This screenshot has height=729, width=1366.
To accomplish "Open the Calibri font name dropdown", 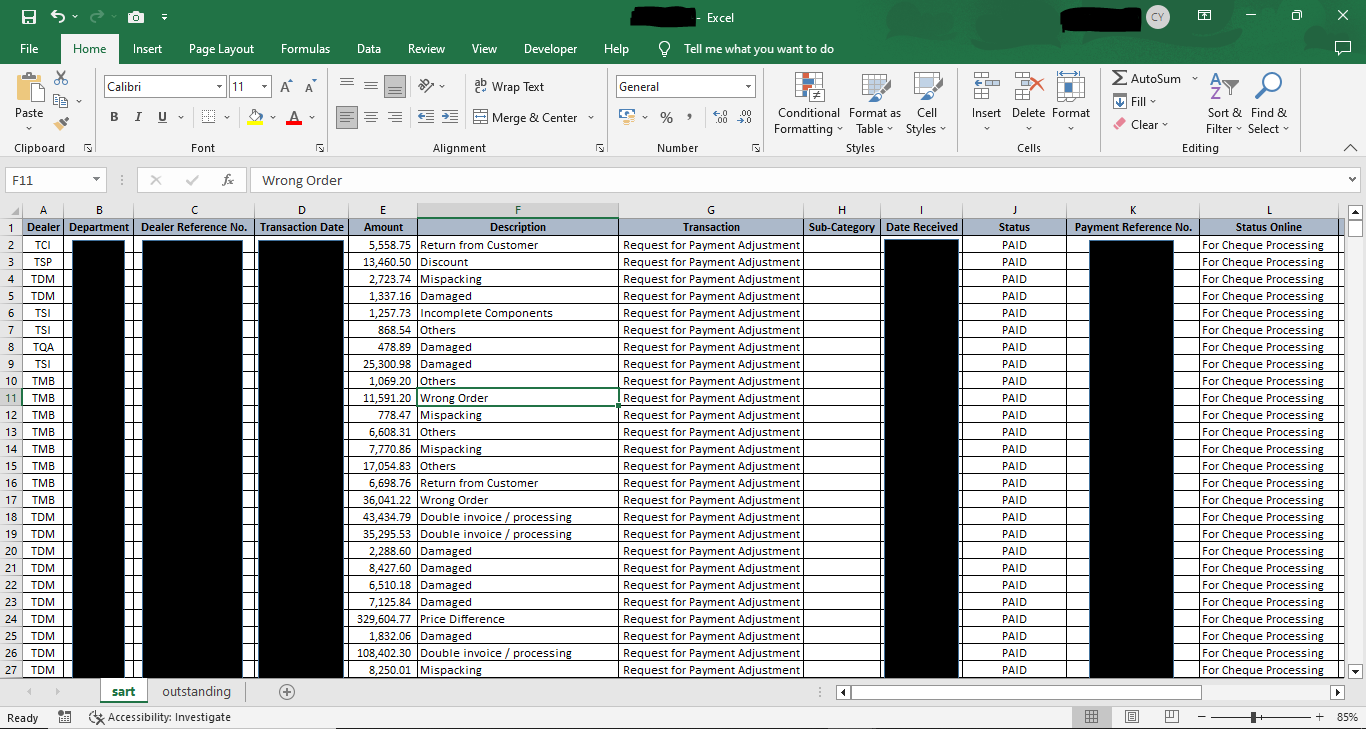I will click(x=219, y=87).
